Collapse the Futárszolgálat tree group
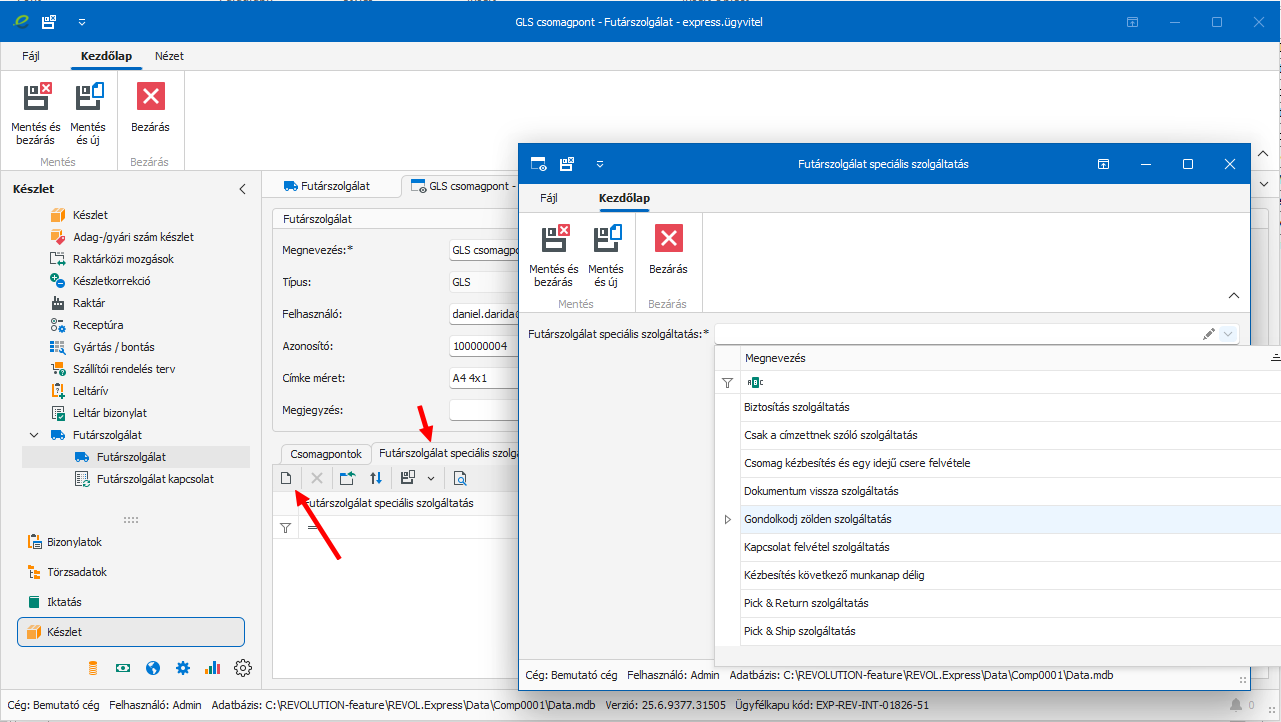This screenshot has height=722, width=1281. 35,435
